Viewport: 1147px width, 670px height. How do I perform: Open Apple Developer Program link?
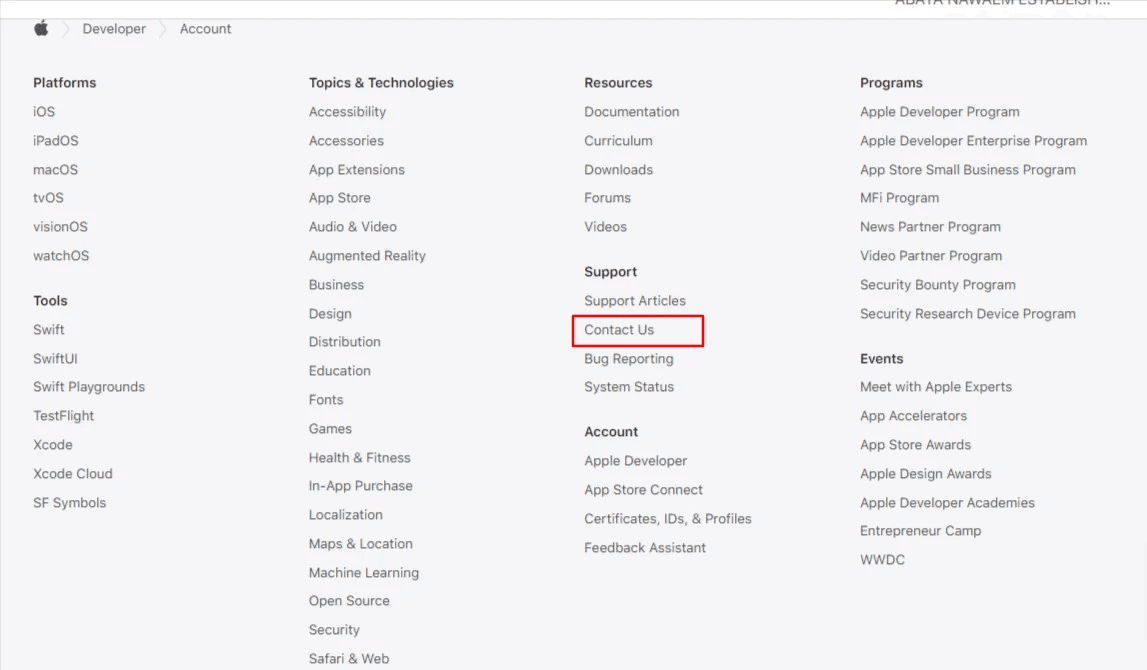[940, 112]
